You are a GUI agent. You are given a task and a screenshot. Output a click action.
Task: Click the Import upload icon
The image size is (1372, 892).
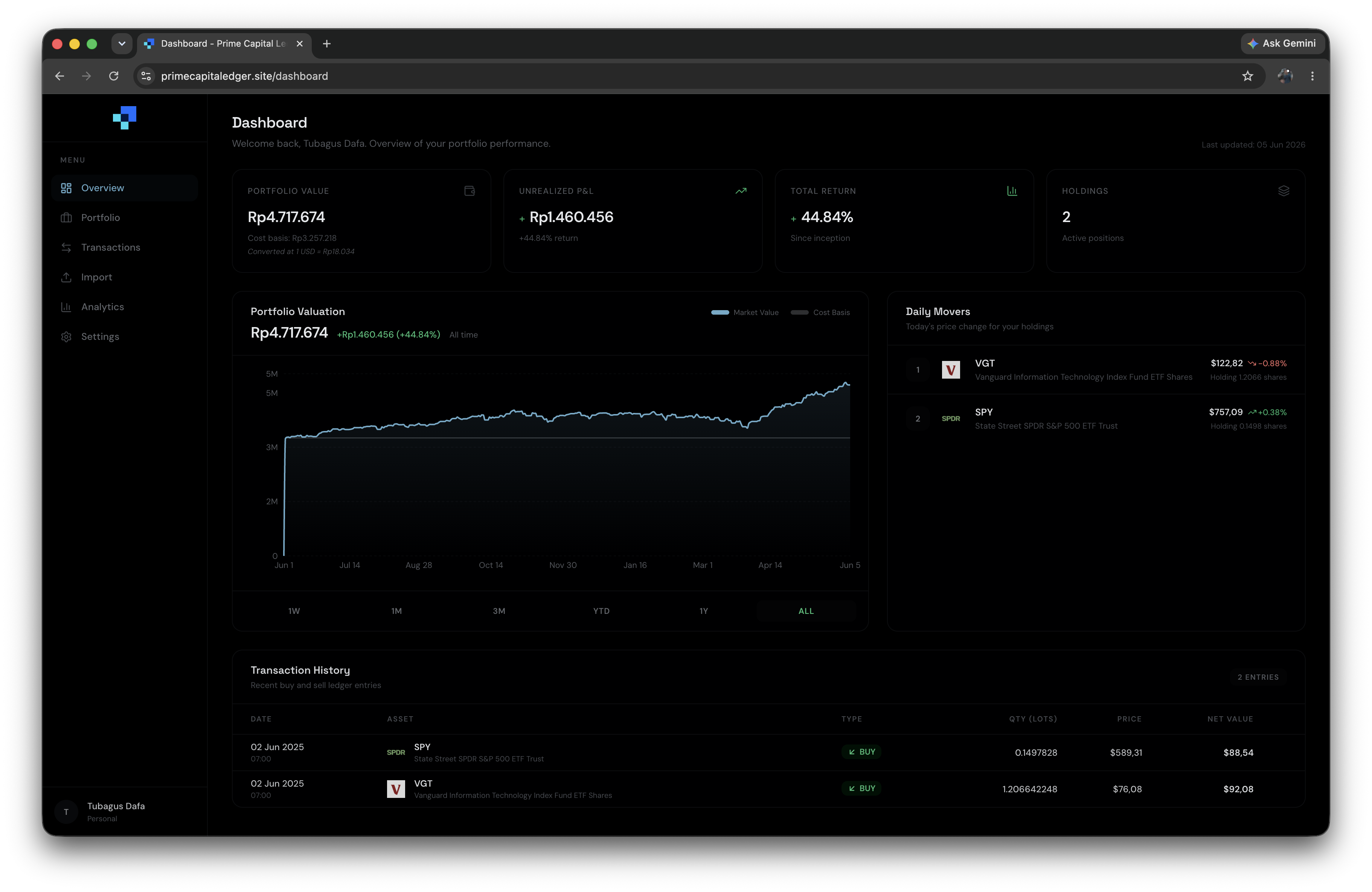(x=66, y=277)
